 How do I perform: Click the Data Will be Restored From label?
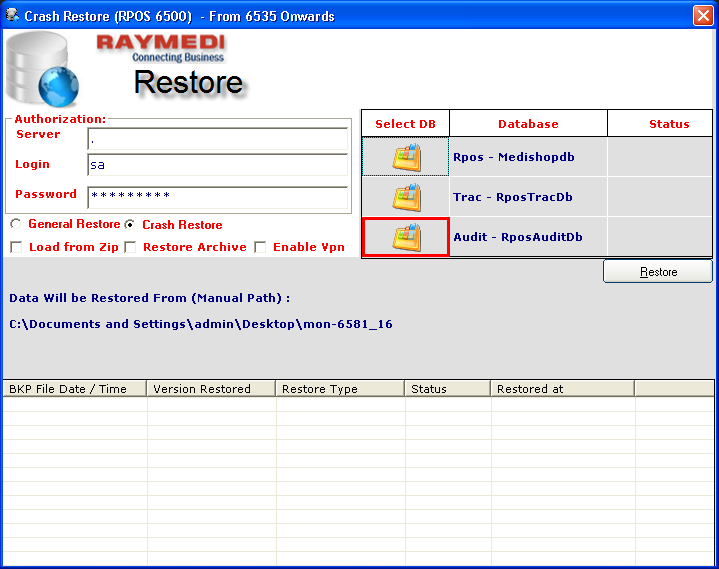149,298
